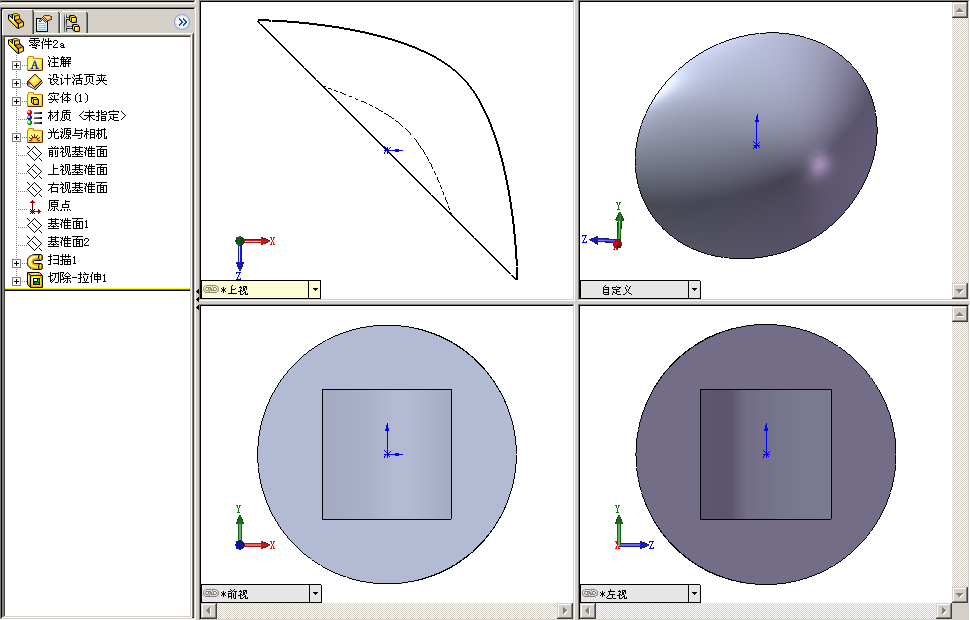This screenshot has width=970, height=620.
Task: Select the 扫描1 feature label
Action: point(62,259)
